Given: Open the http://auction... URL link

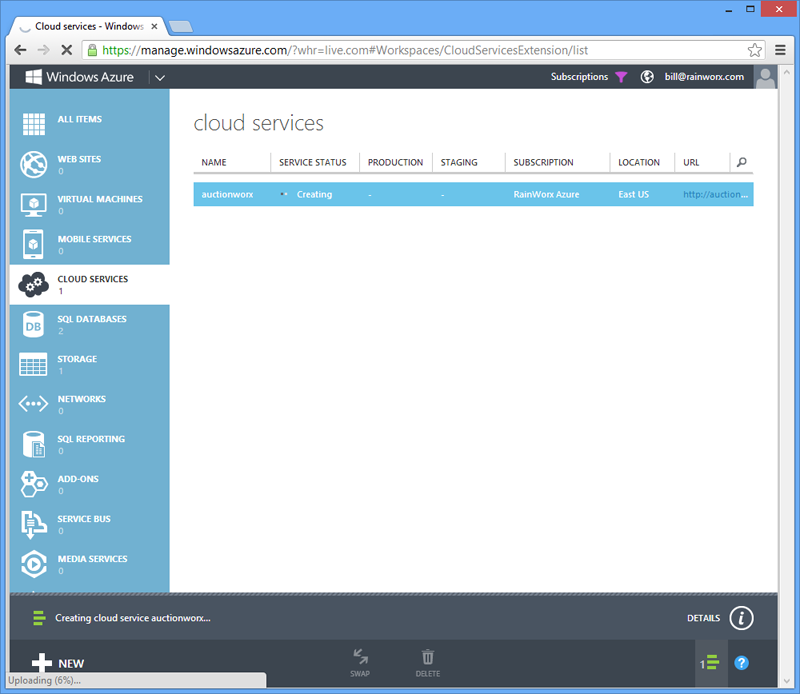Looking at the screenshot, I should click(715, 194).
